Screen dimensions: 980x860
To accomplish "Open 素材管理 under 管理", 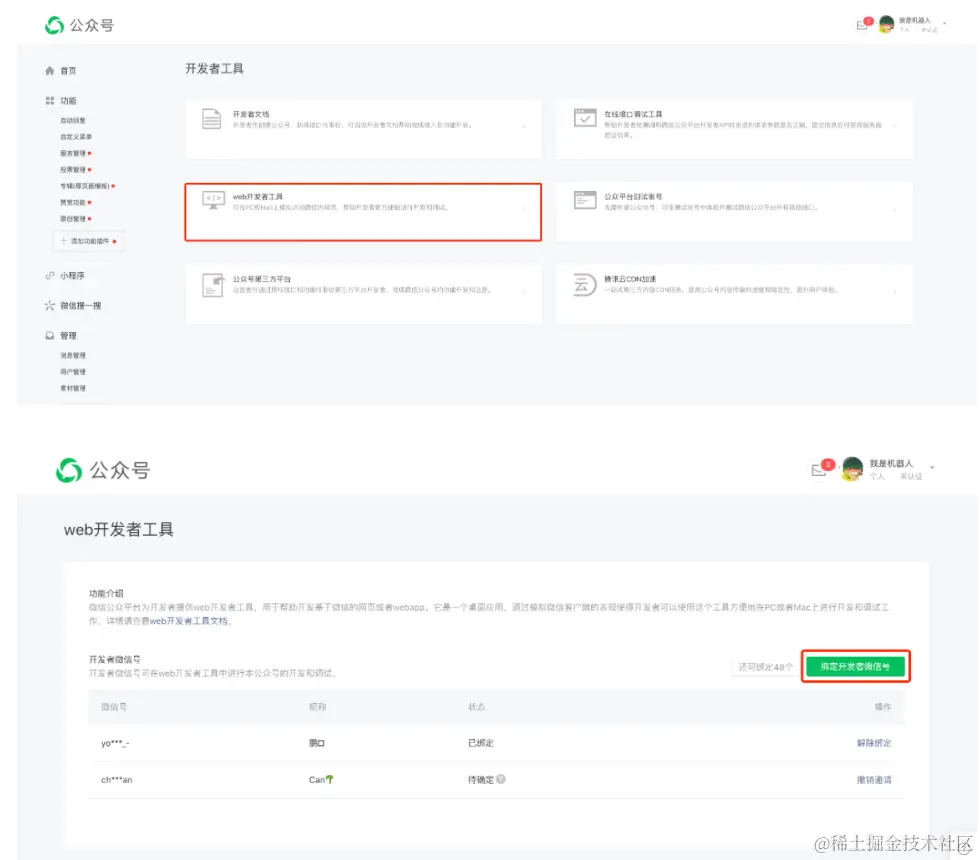I will (x=72, y=388).
